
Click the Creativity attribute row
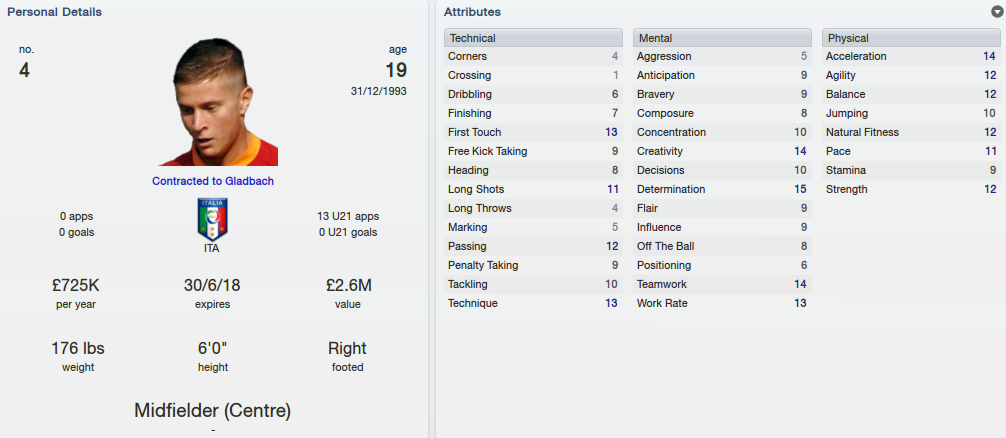pos(722,151)
